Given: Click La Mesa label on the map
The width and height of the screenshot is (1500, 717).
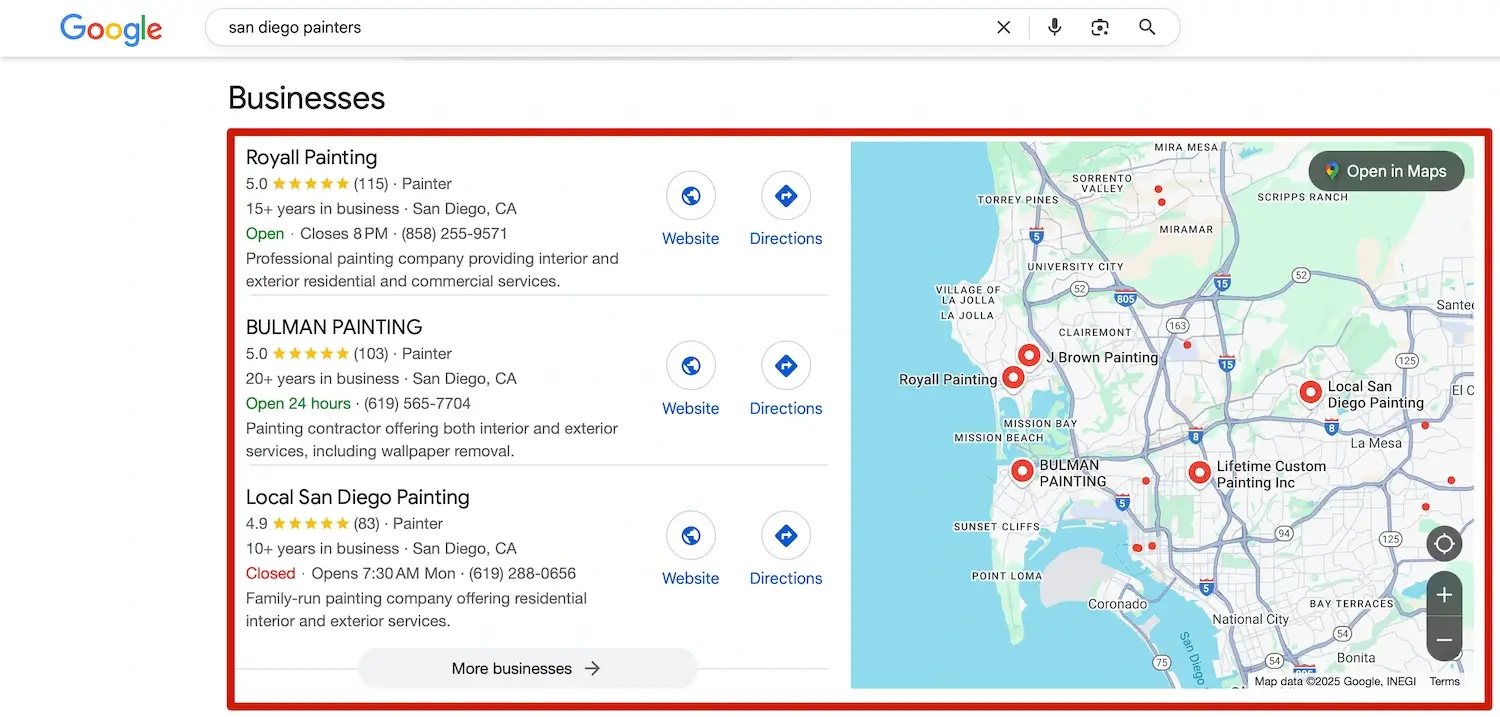Looking at the screenshot, I should (x=1376, y=443).
